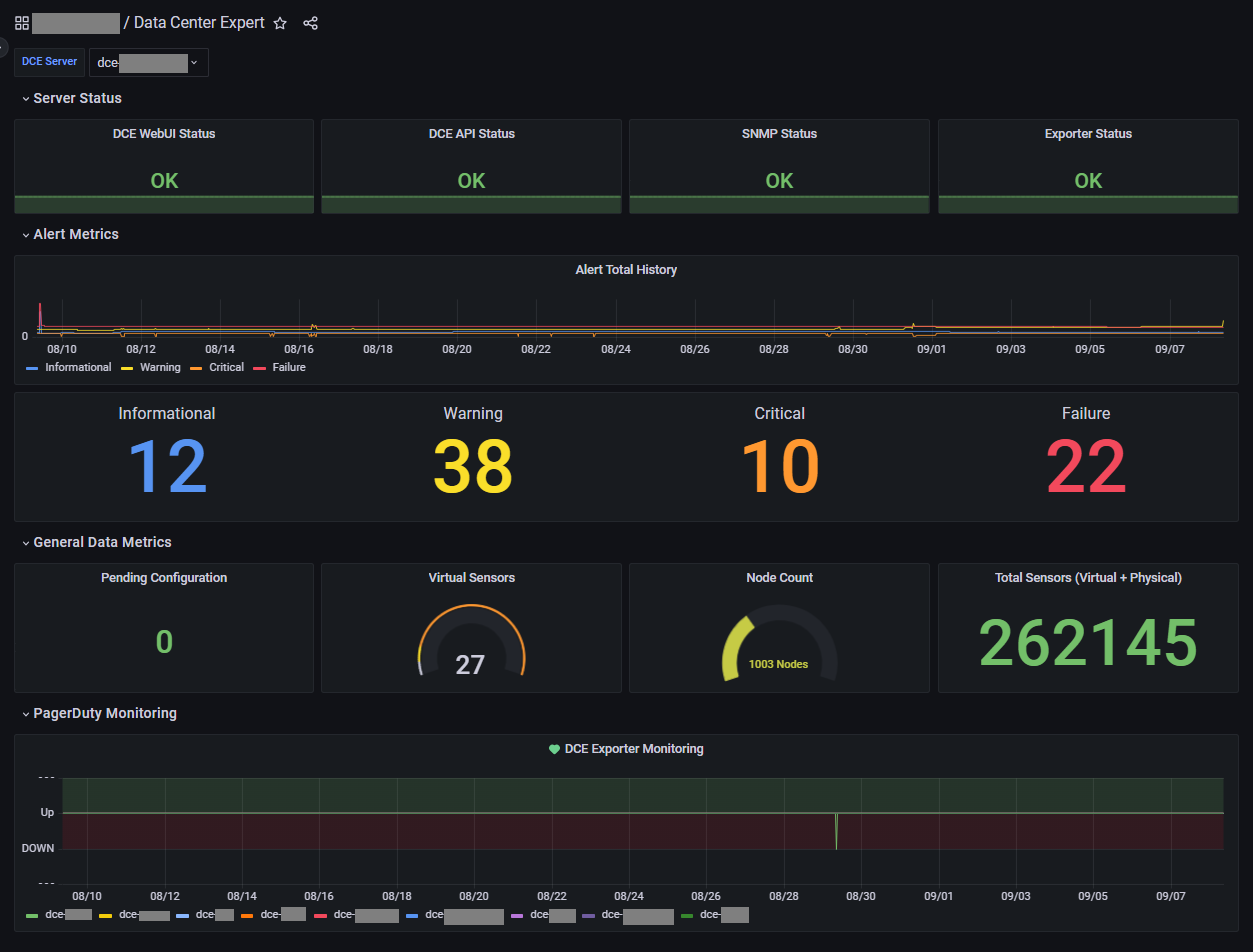Click the downtime spike in Exporter Monitoring graph
Screen dimensions: 1253x952
coord(836,832)
